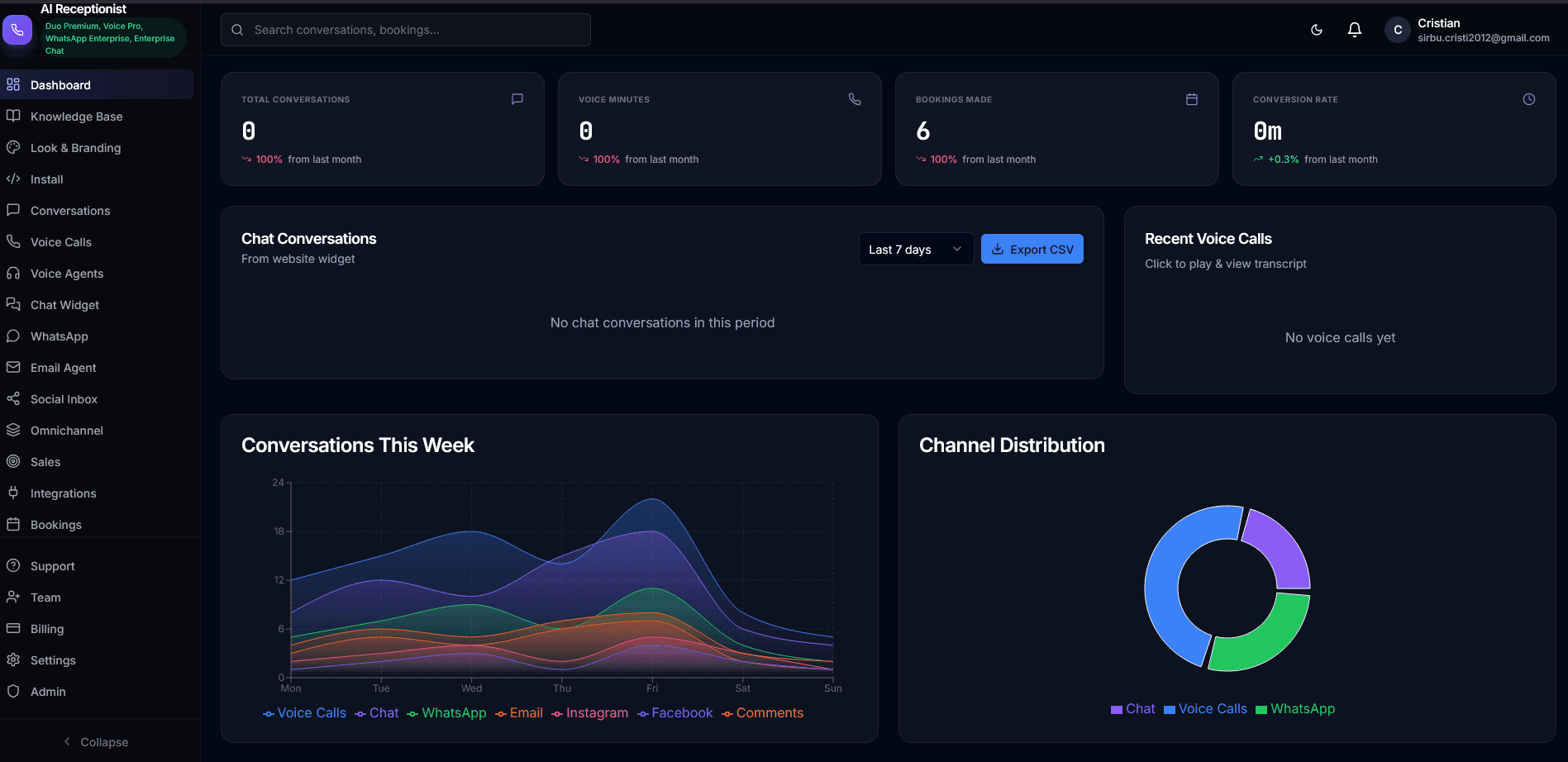The image size is (1568, 762).
Task: Click the Email Agent envelope icon
Action: pos(13,367)
